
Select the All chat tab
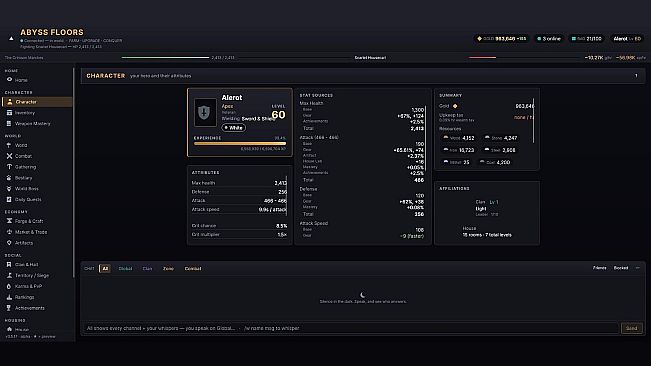pos(105,268)
